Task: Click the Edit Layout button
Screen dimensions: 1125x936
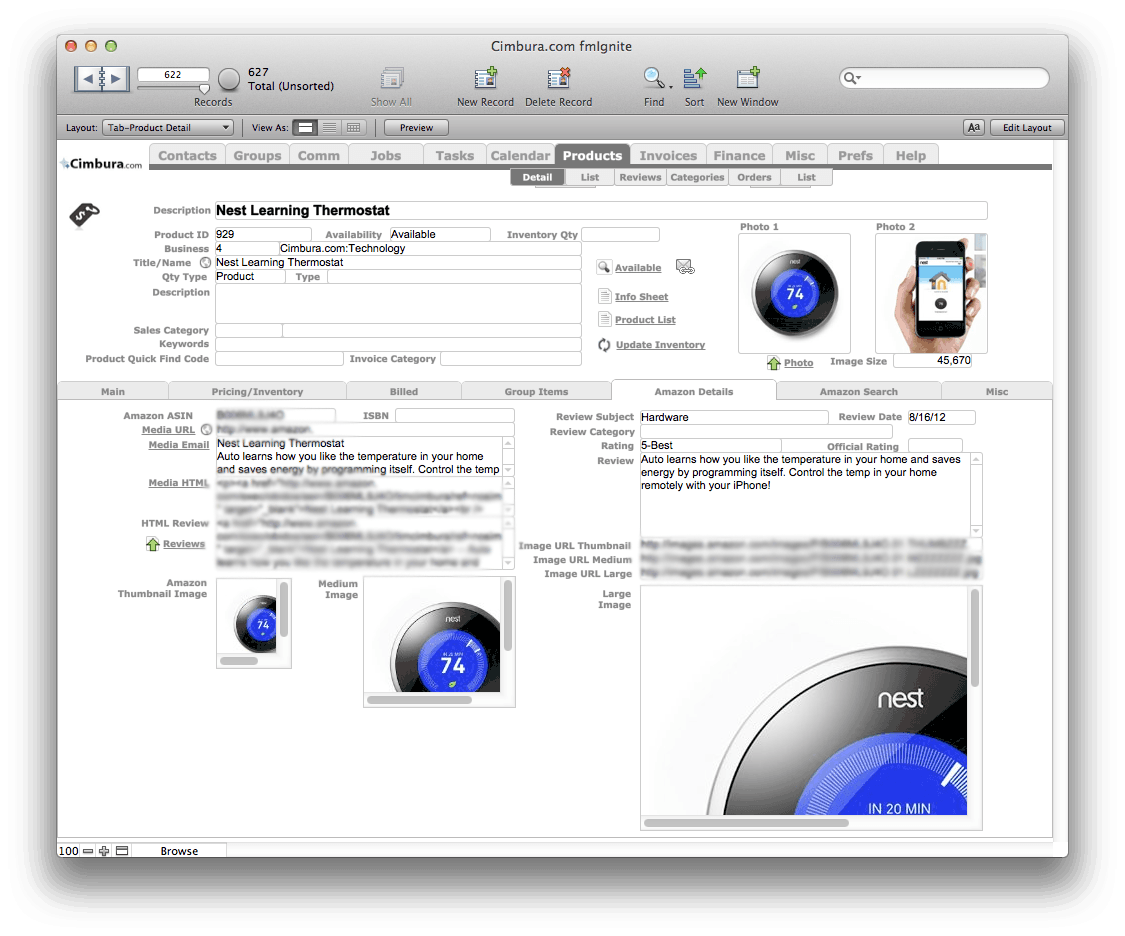Action: click(1027, 128)
